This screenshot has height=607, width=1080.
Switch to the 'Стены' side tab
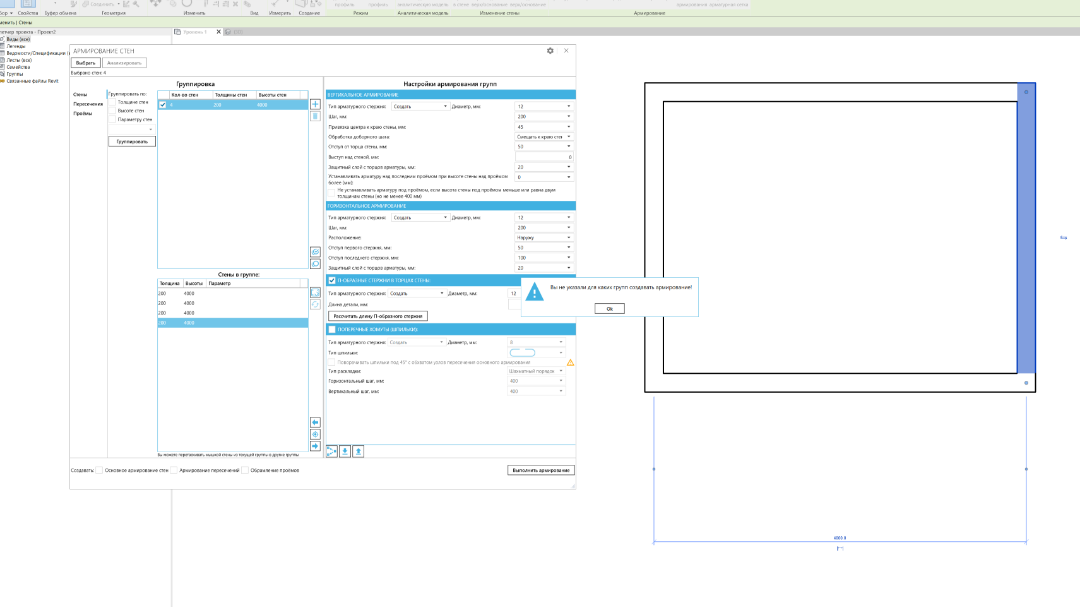80,94
